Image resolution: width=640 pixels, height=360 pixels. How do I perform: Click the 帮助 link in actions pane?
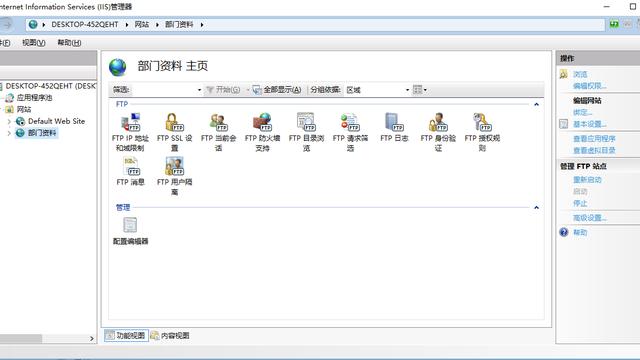580,232
